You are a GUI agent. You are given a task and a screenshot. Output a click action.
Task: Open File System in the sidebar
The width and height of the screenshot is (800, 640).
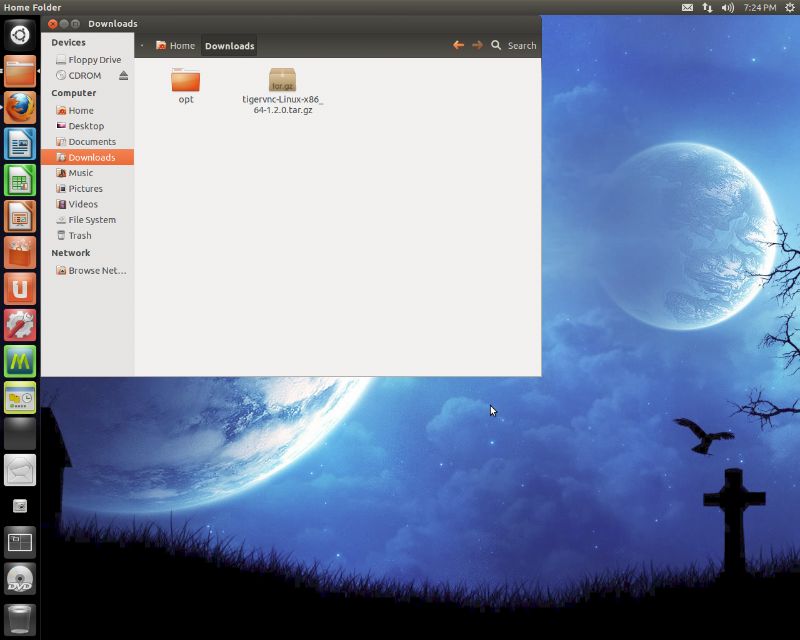click(x=88, y=219)
